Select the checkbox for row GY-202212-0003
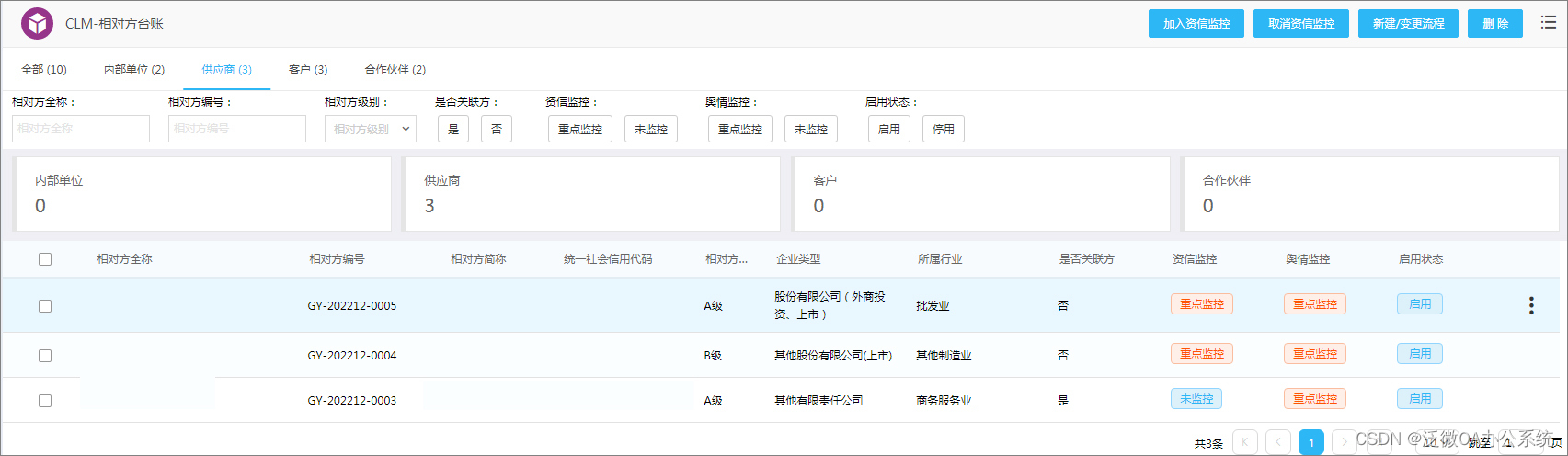The image size is (1568, 456). coord(45,401)
